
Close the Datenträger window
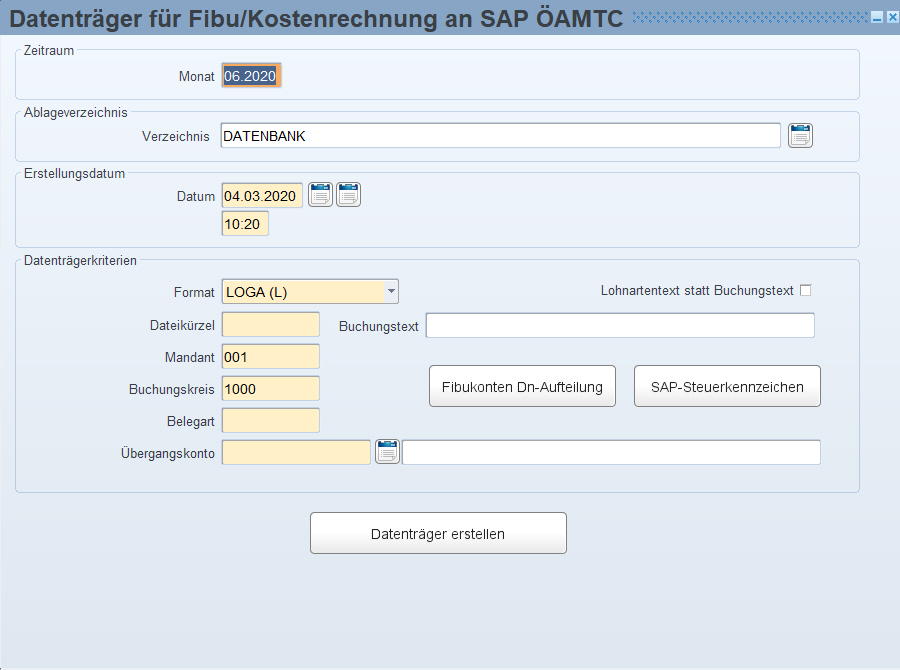pos(893,18)
